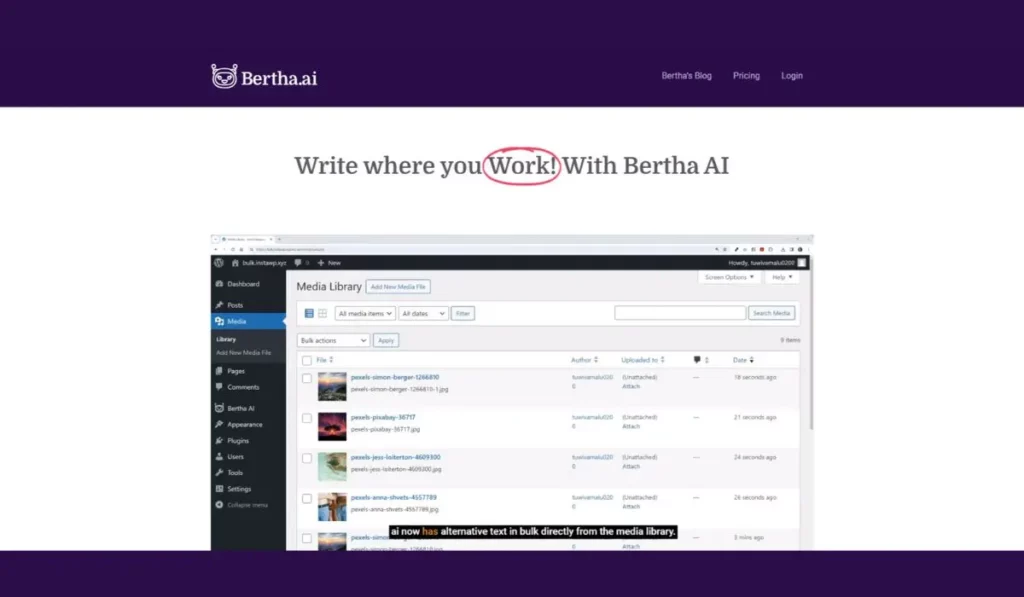The height and width of the screenshot is (597, 1024).
Task: Sort by Date column header
Action: point(743,360)
